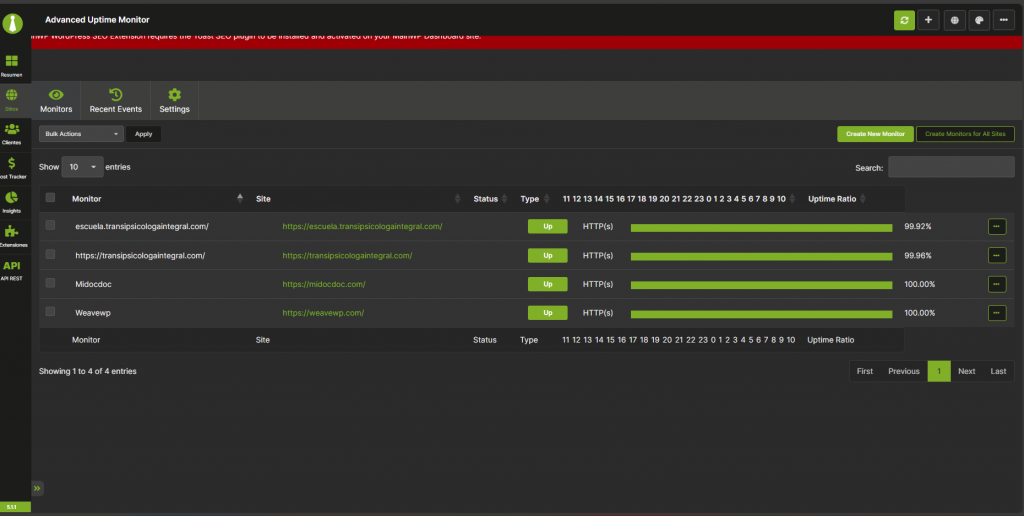Open the https://midocdoc.com/ site link
Screen dimensions: 1024x516
pyautogui.click(x=324, y=284)
